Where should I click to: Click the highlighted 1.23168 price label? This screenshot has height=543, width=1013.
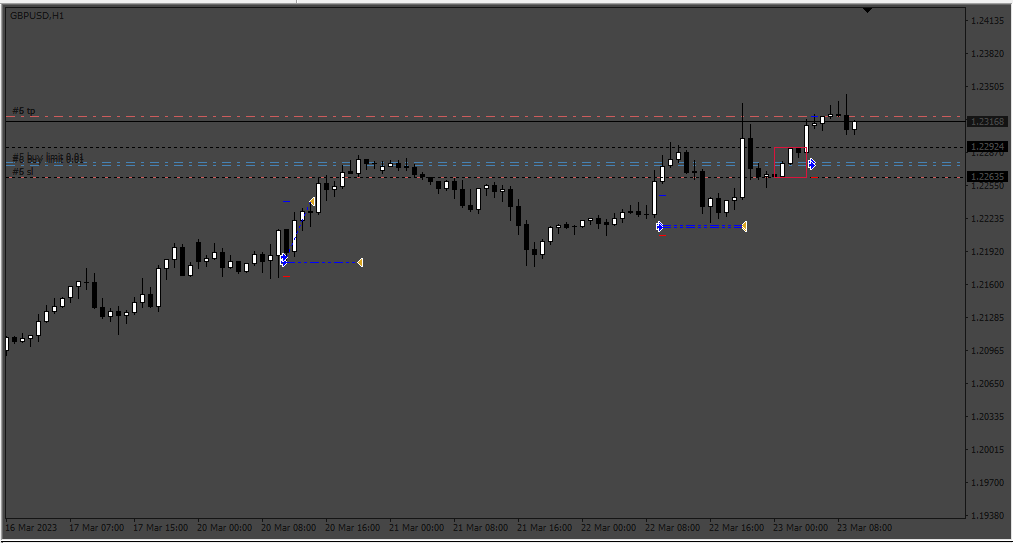(x=988, y=122)
